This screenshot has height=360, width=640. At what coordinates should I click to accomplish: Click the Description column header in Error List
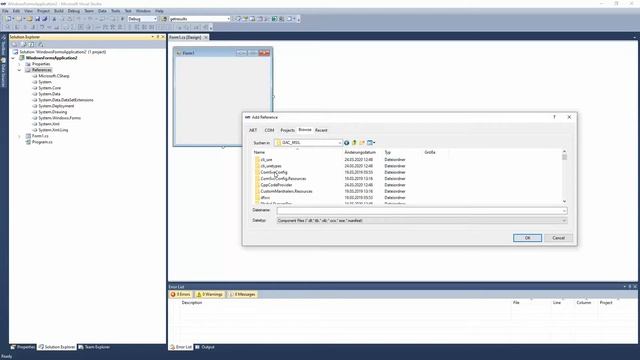pos(192,303)
